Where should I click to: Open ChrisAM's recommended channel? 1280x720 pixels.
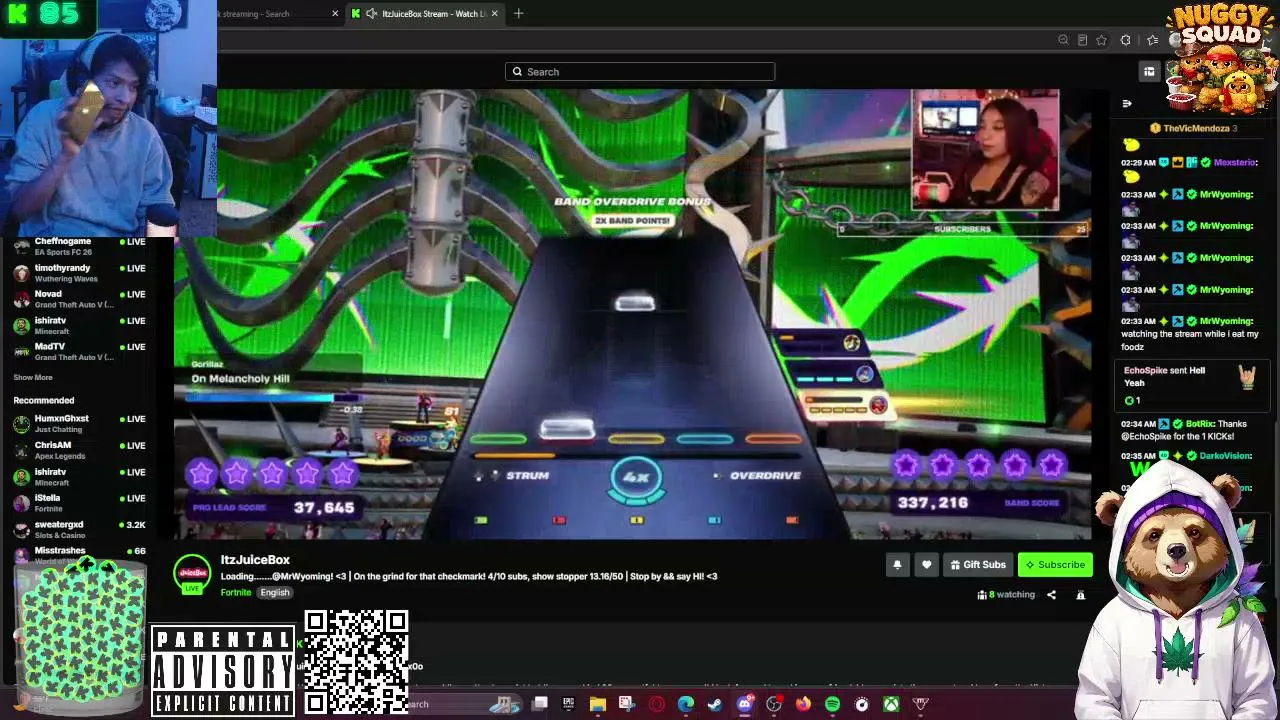coord(79,450)
